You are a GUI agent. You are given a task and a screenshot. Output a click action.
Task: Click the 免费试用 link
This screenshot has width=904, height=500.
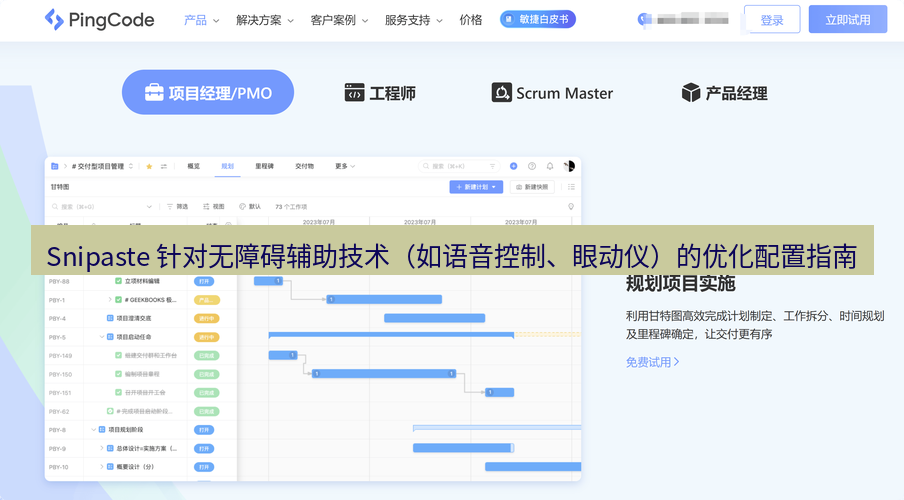pos(653,362)
